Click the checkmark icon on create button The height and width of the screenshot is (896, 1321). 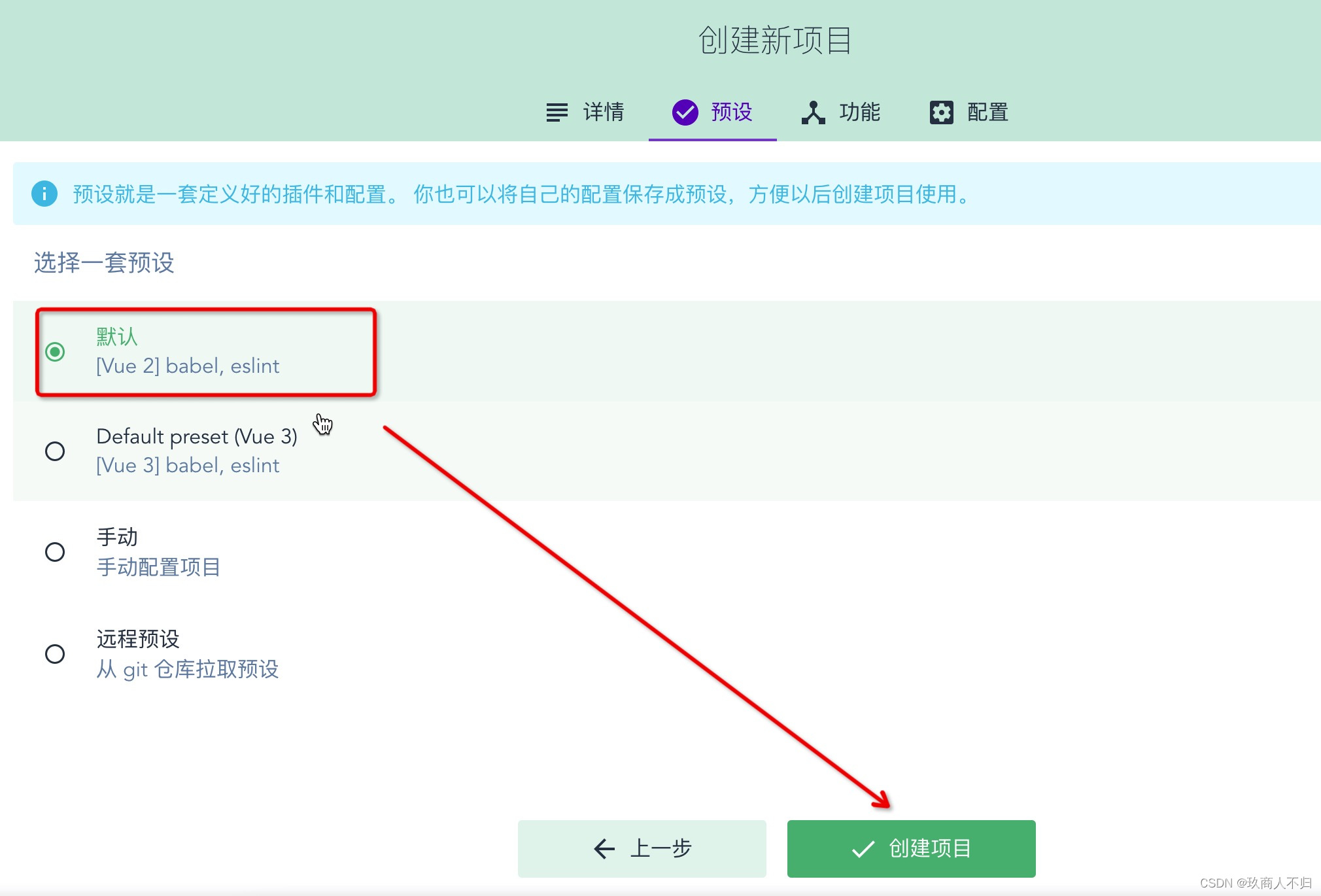tap(863, 849)
